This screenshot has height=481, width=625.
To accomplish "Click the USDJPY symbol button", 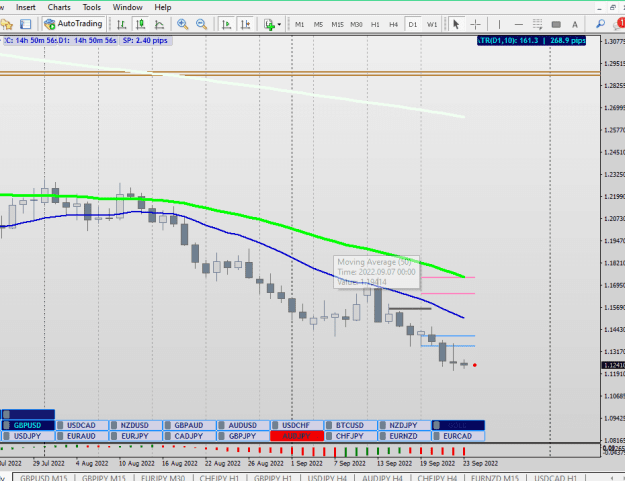I will click(x=28, y=436).
